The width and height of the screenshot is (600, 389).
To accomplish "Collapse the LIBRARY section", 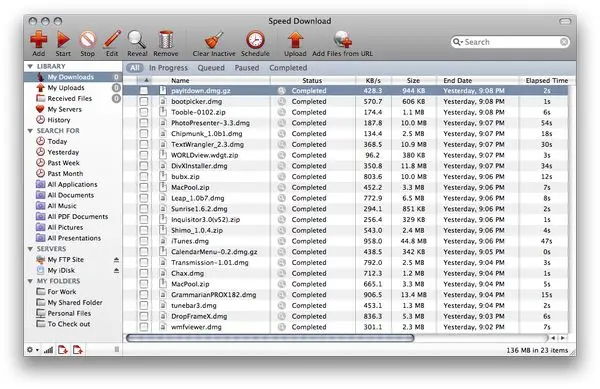I will [30, 67].
